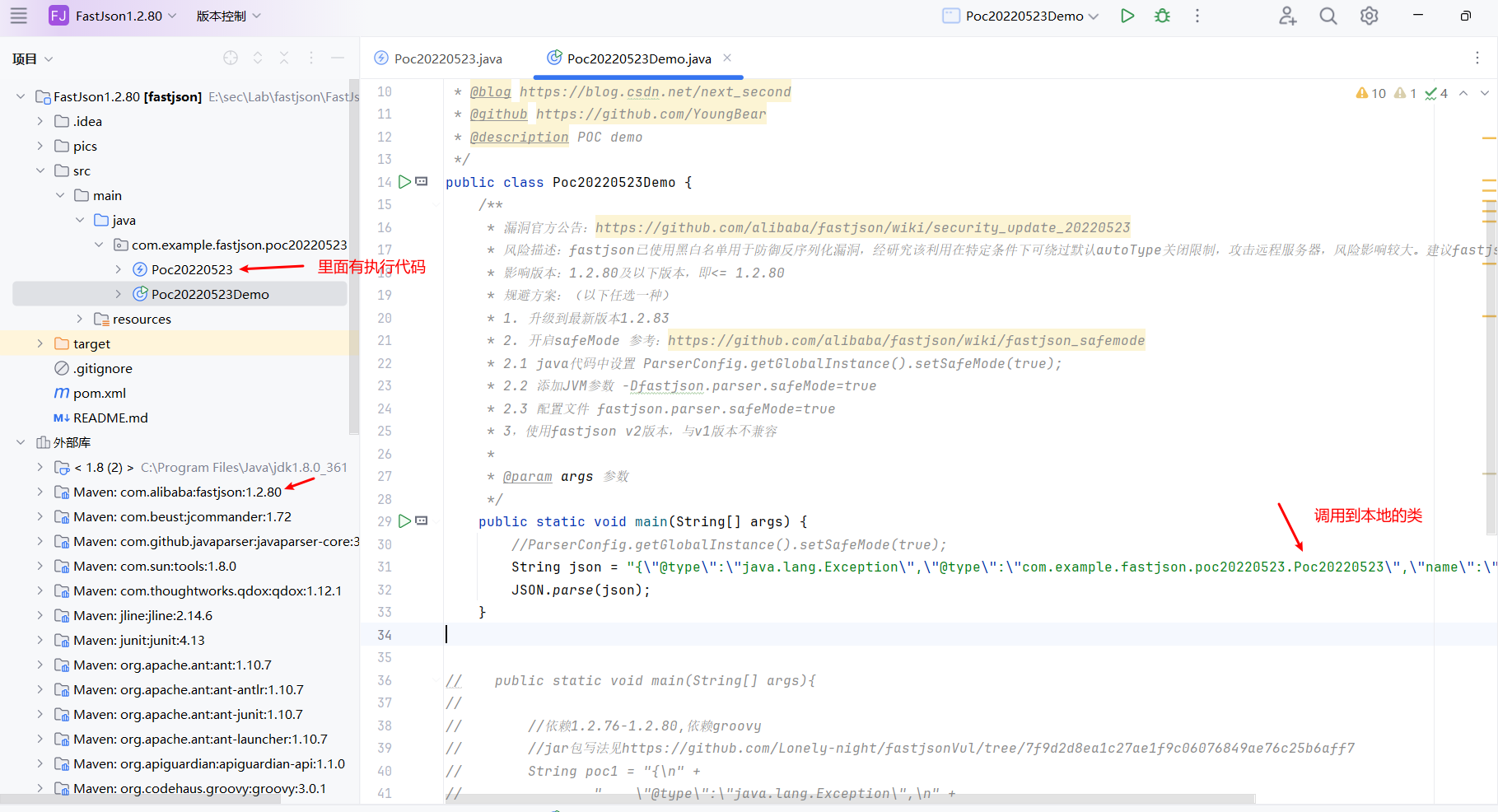The image size is (1498, 812).
Task: Go to next highlighted problem arrow
Action: pos(1484,93)
